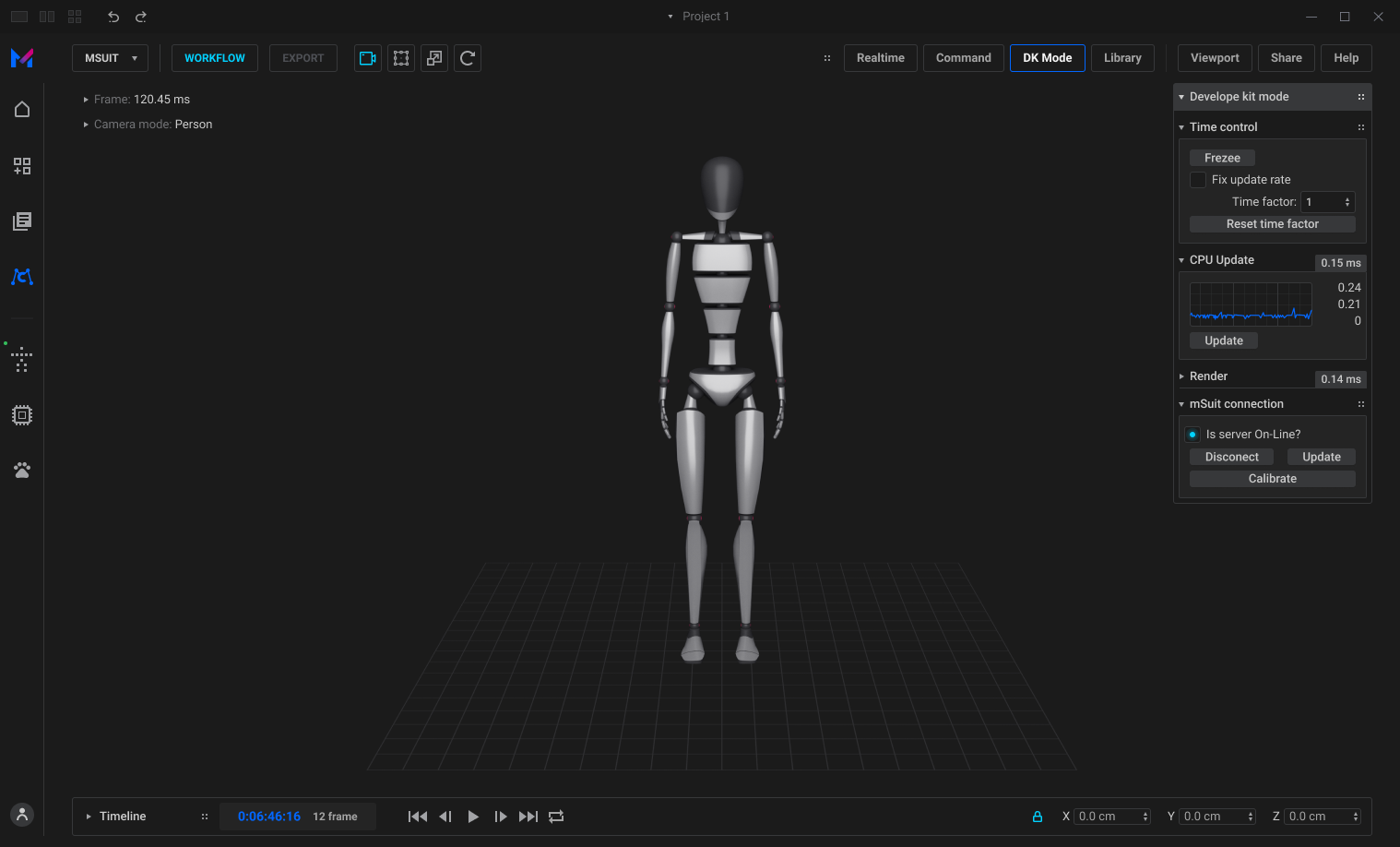This screenshot has width=1400, height=847.
Task: Click the lock icon near the timeline
Action: click(1037, 817)
